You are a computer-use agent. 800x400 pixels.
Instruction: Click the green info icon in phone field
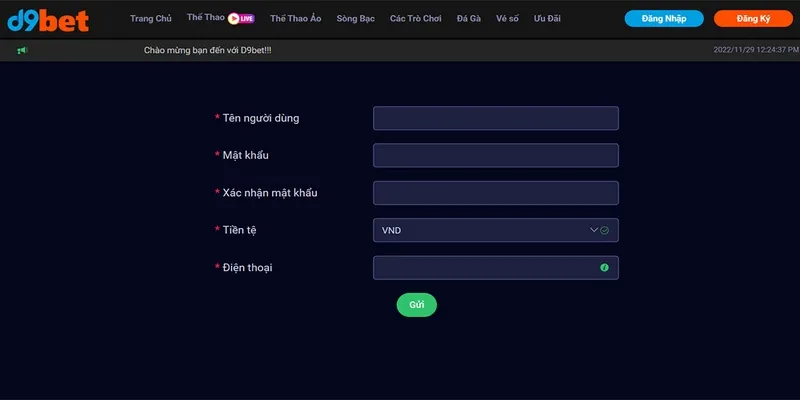pos(604,268)
